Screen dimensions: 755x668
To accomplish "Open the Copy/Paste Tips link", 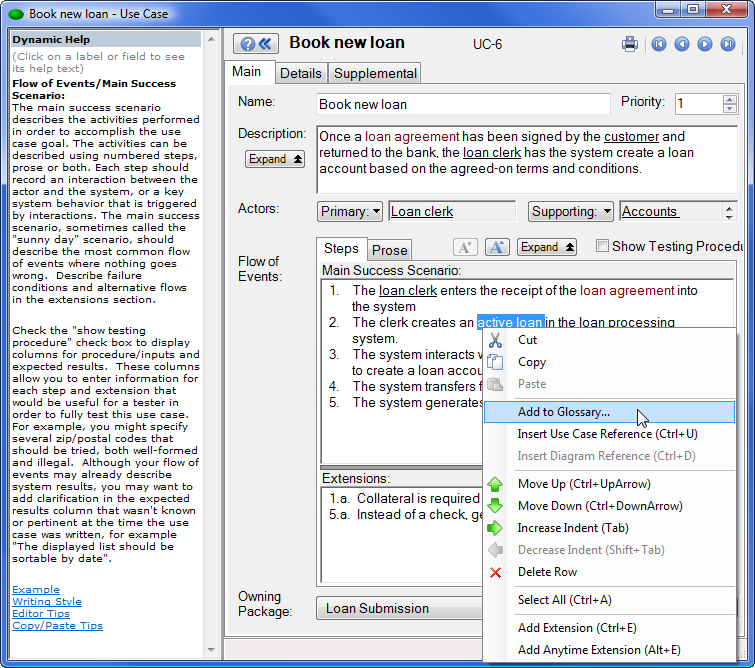I will 57,626.
